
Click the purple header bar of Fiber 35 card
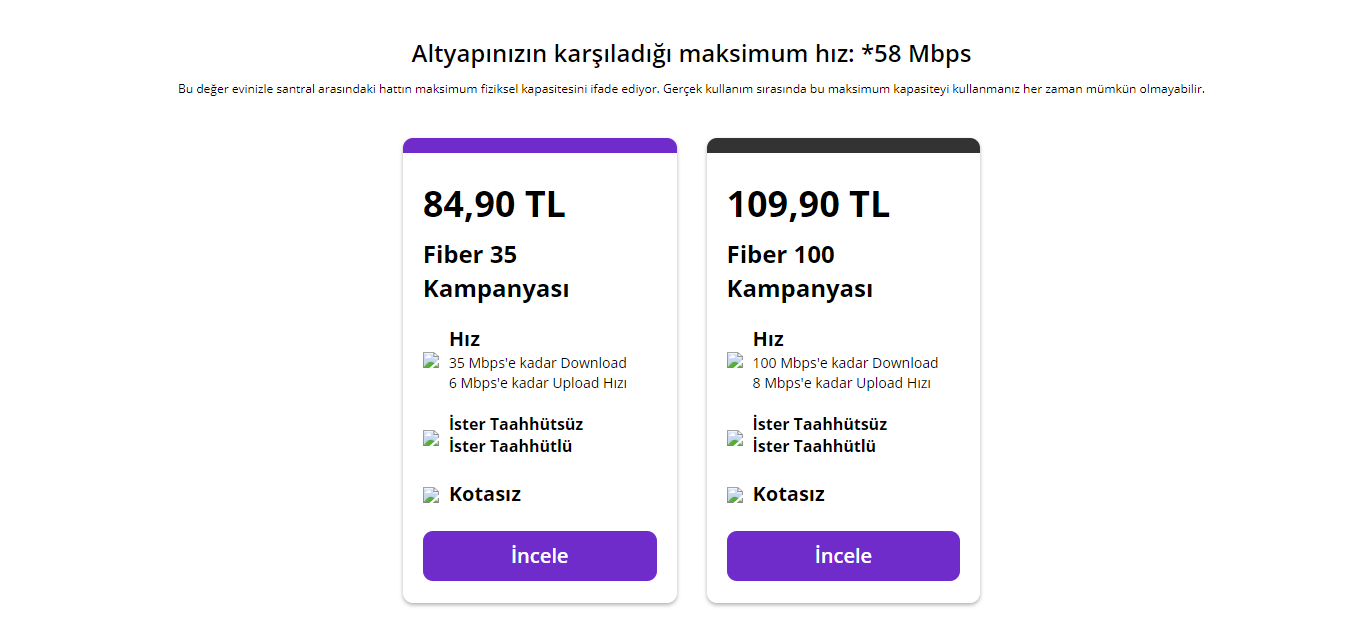pos(539,145)
